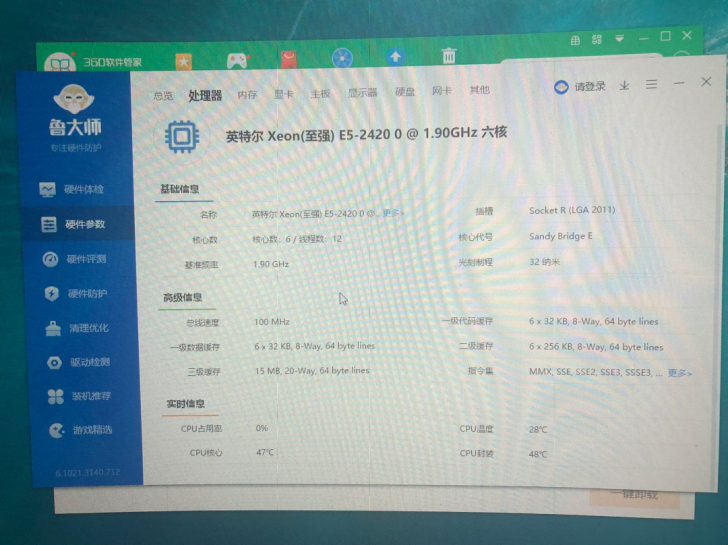This screenshot has height=545, width=728.
Task: Open 硬件体检 in Lu Master sidebar
Action: (72, 189)
